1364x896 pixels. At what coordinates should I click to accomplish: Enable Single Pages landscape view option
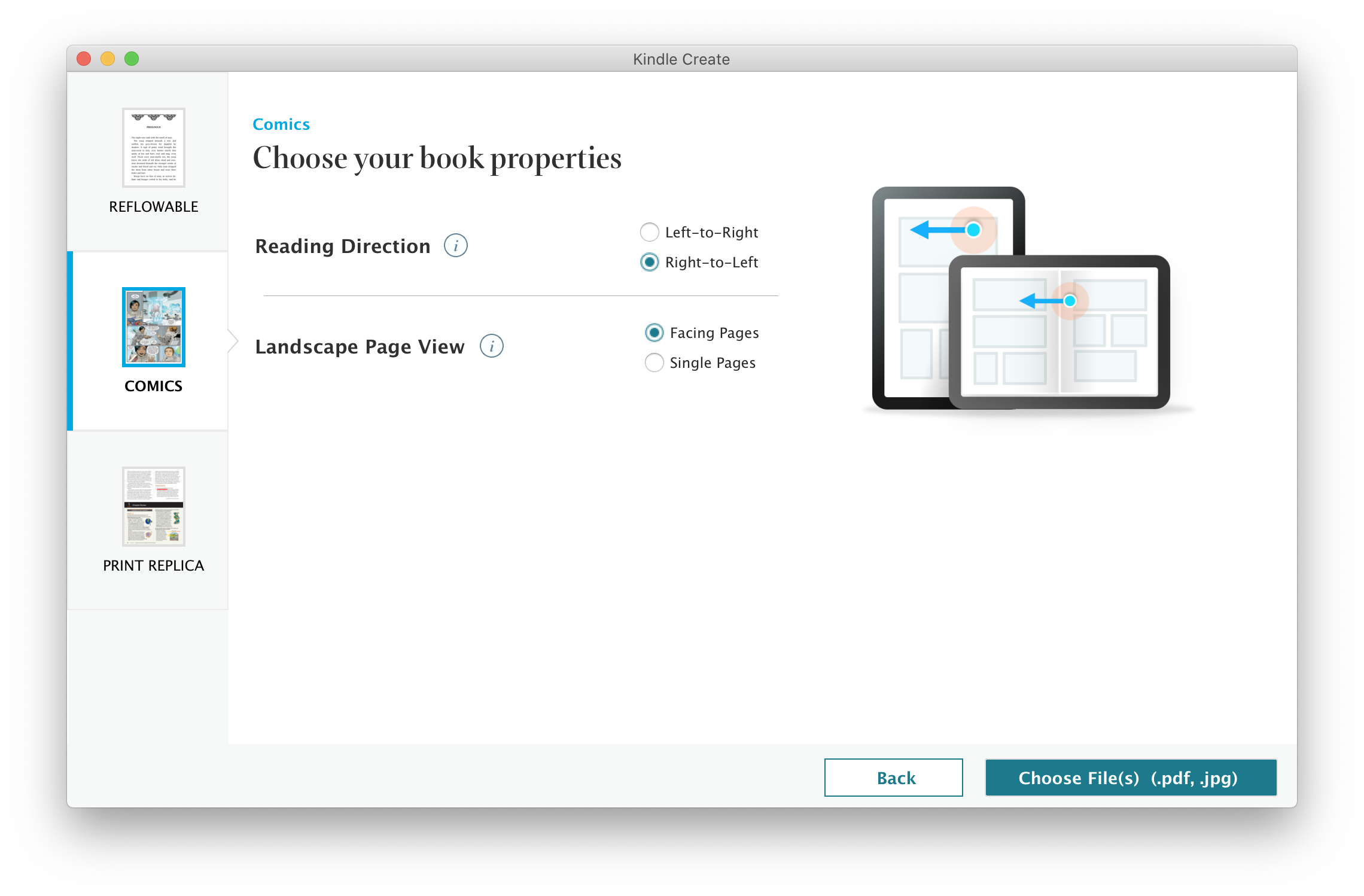coord(651,363)
